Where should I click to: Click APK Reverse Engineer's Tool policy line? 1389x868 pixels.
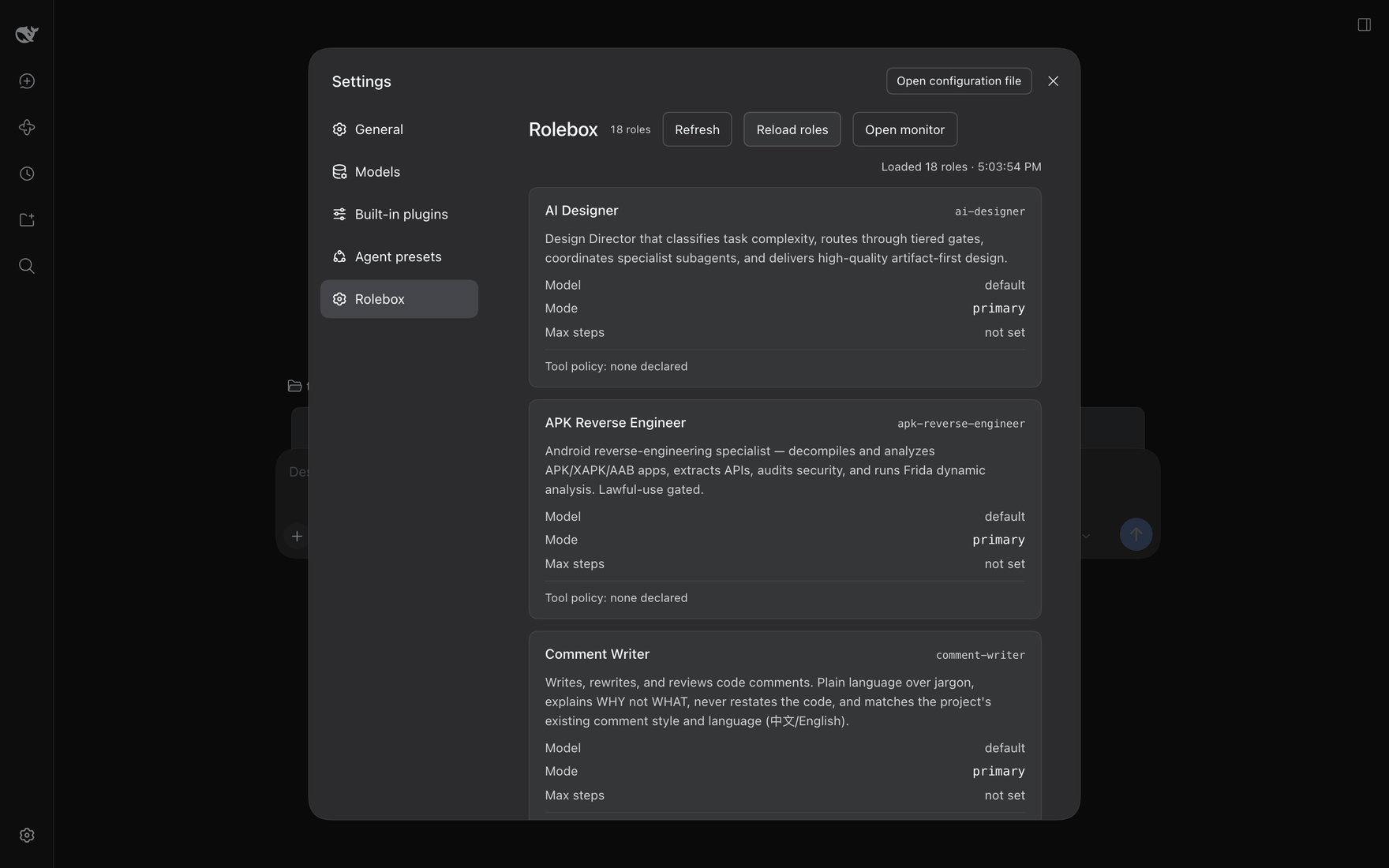coord(616,598)
